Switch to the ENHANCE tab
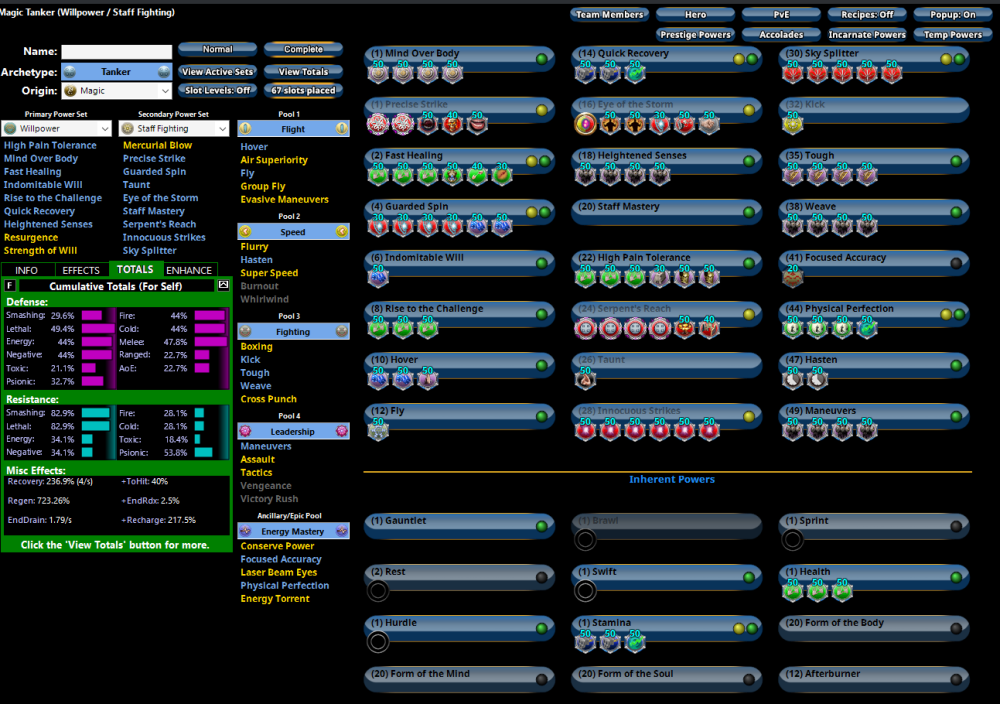Screen dimensions: 1000x704 point(189,270)
